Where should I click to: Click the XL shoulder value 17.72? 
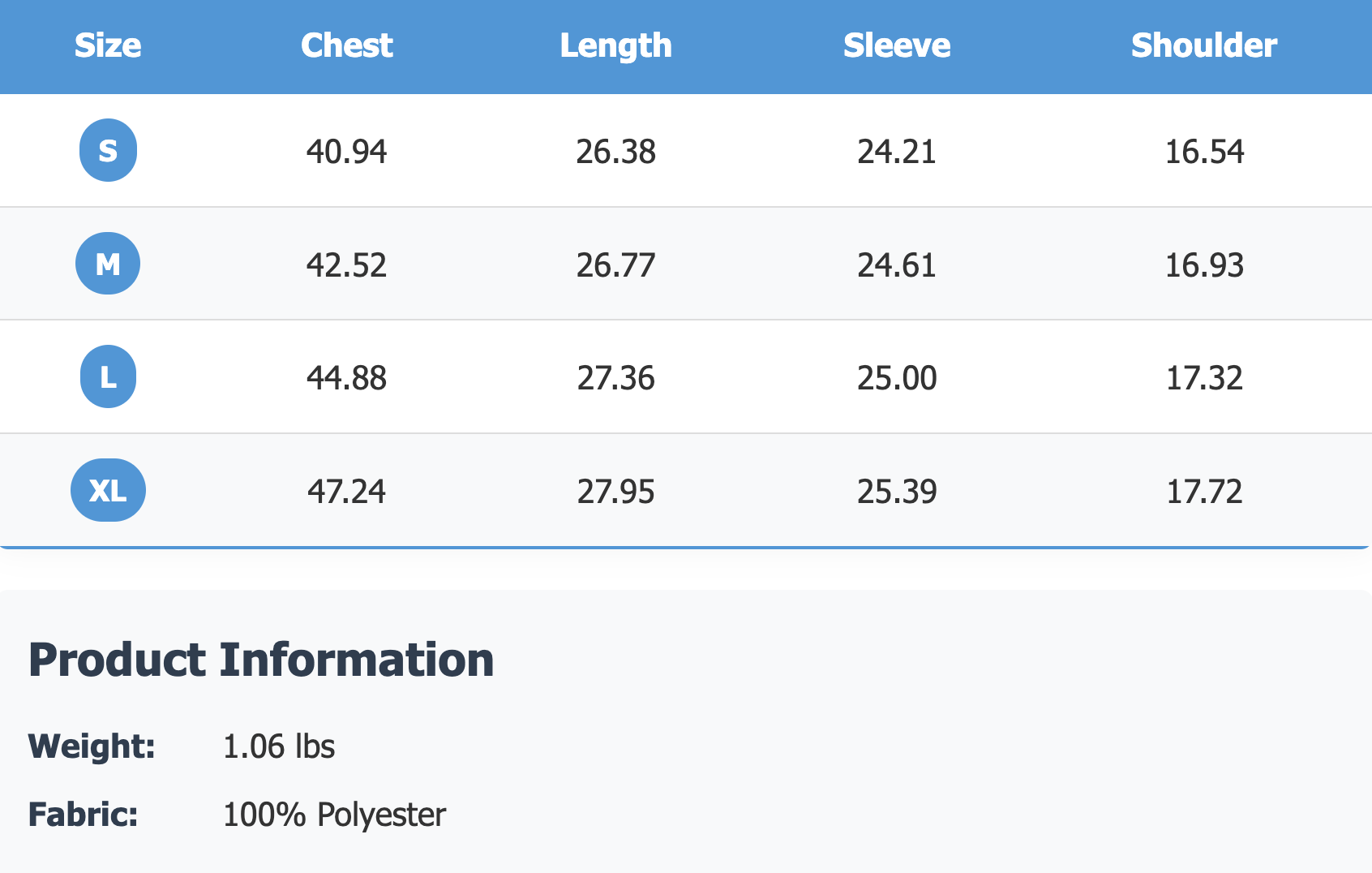tap(1204, 492)
